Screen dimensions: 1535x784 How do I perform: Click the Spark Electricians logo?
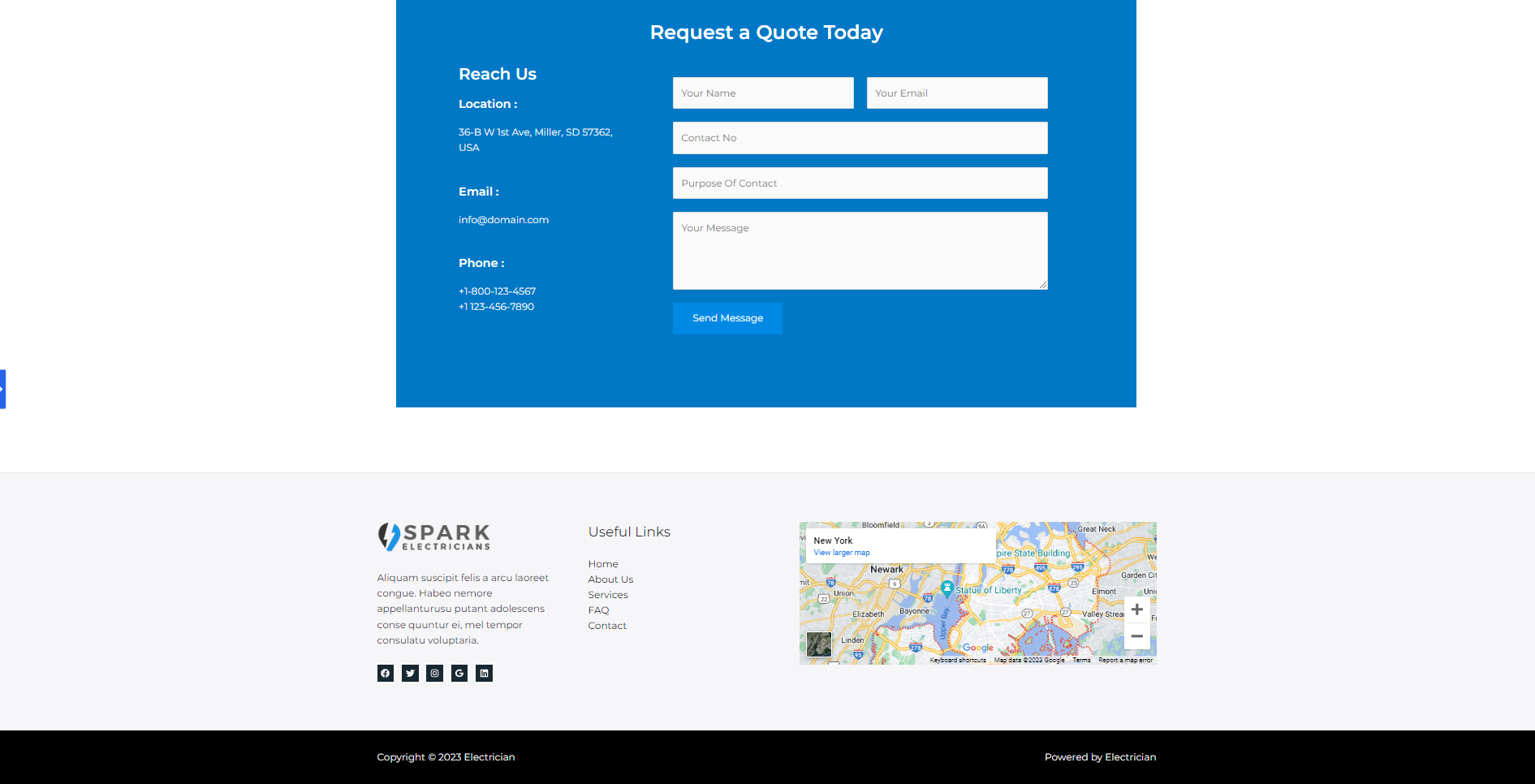pyautogui.click(x=434, y=536)
